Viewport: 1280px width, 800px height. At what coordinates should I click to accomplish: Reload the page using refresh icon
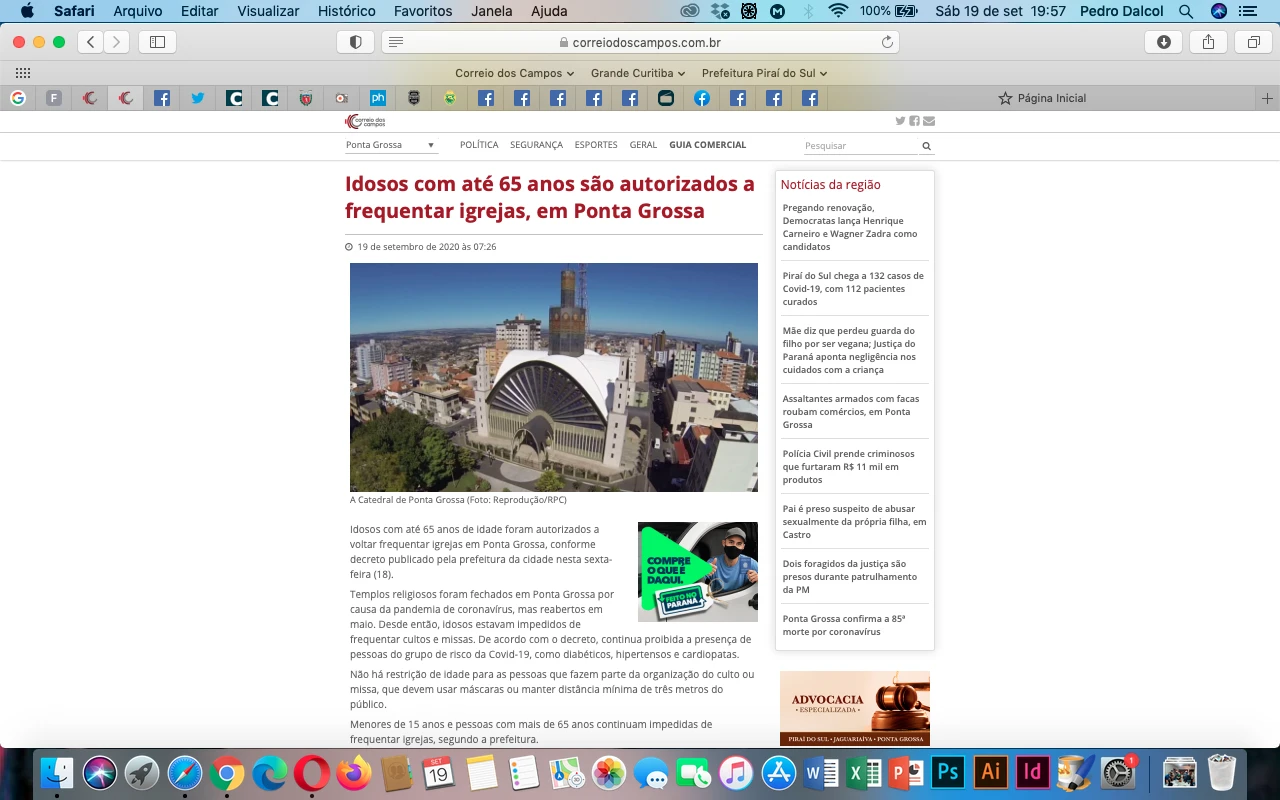(x=887, y=42)
